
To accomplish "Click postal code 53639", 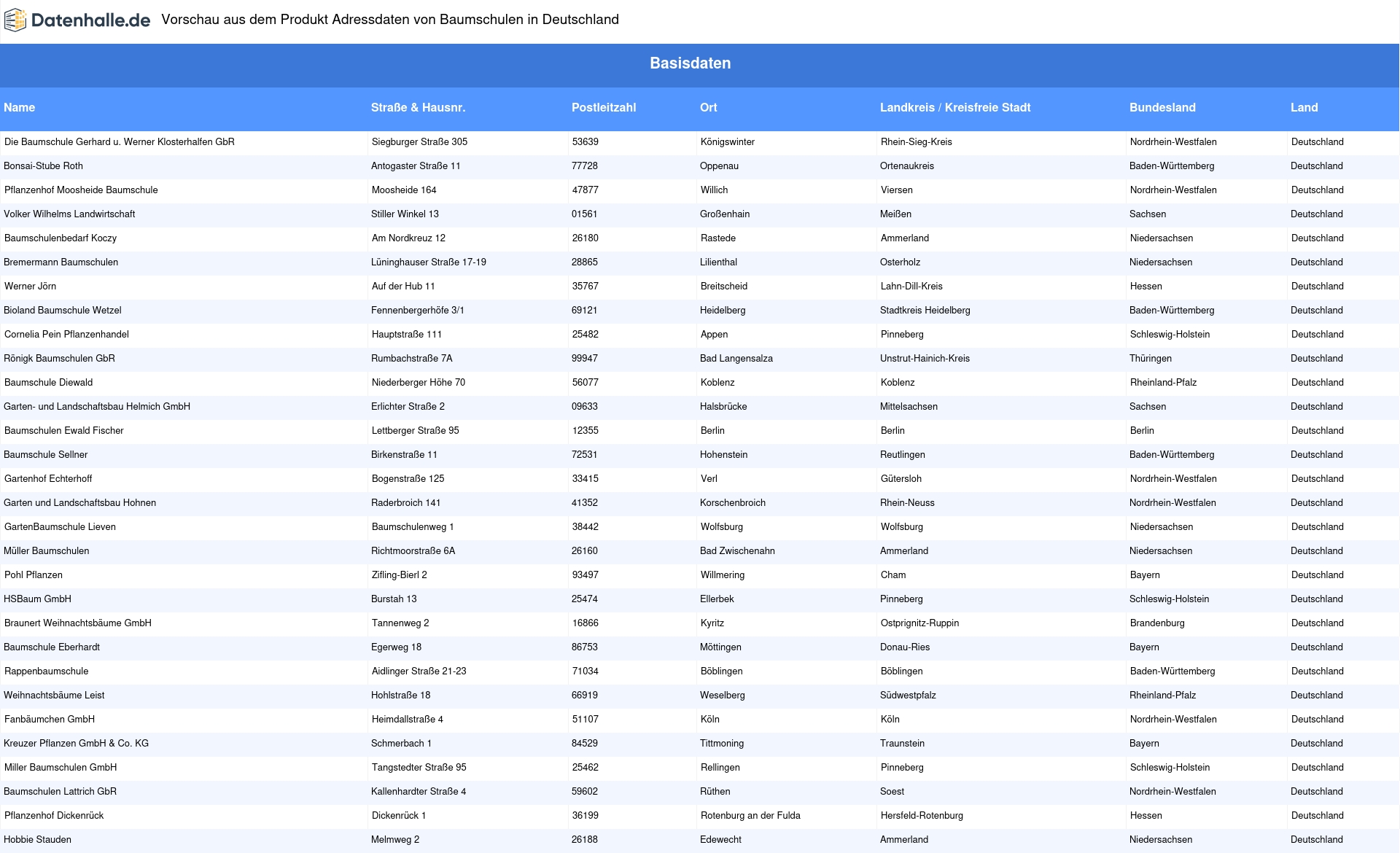I will [586, 142].
